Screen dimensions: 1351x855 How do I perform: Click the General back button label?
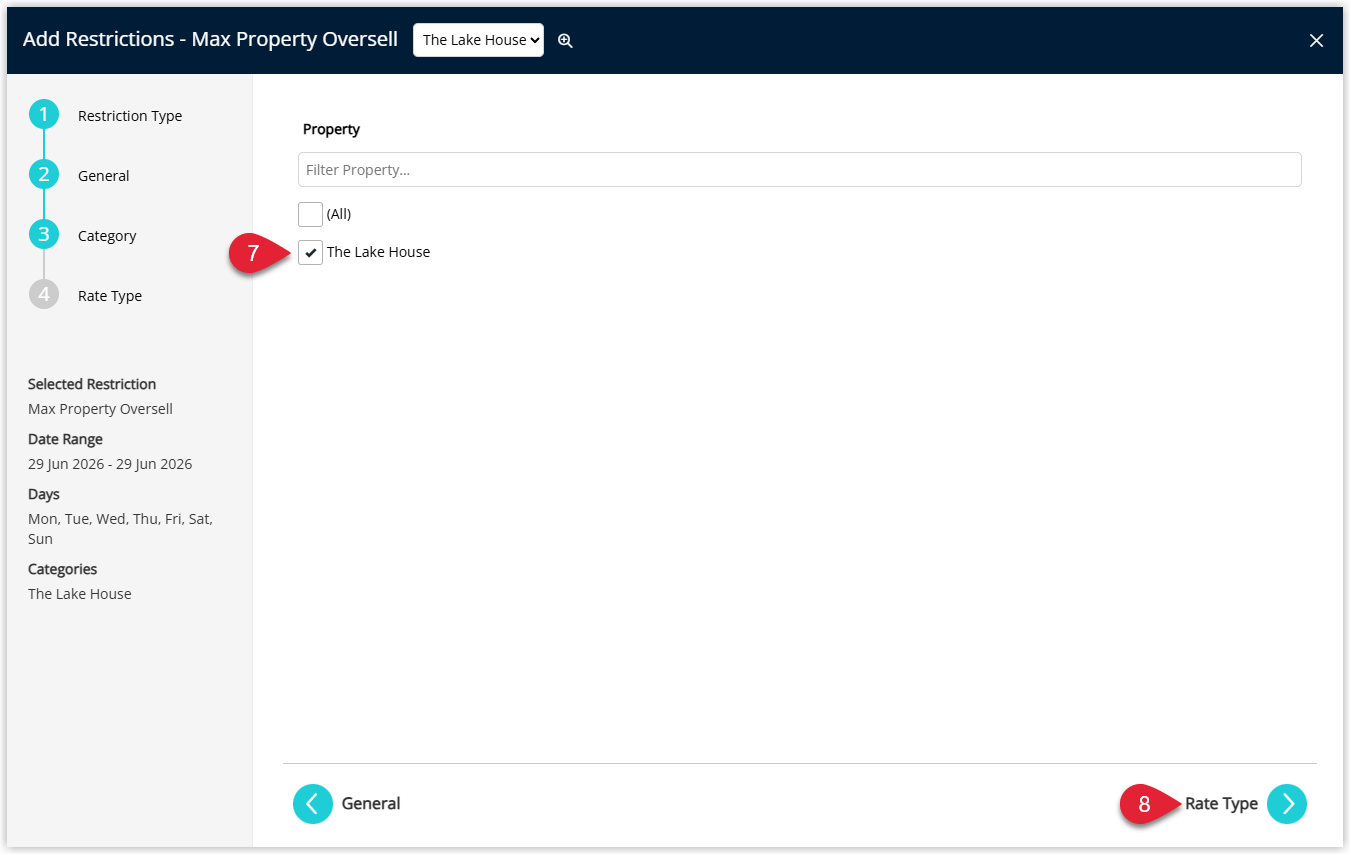[x=371, y=804]
